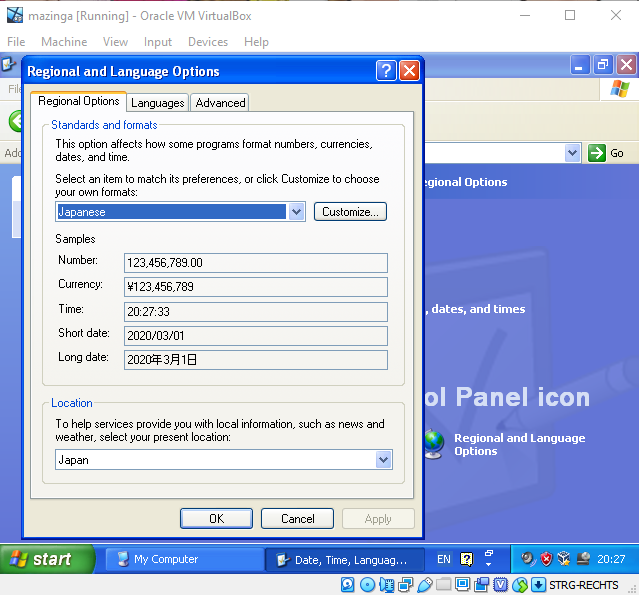
Task: Open Regional and Language Options link
Action: (x=520, y=444)
